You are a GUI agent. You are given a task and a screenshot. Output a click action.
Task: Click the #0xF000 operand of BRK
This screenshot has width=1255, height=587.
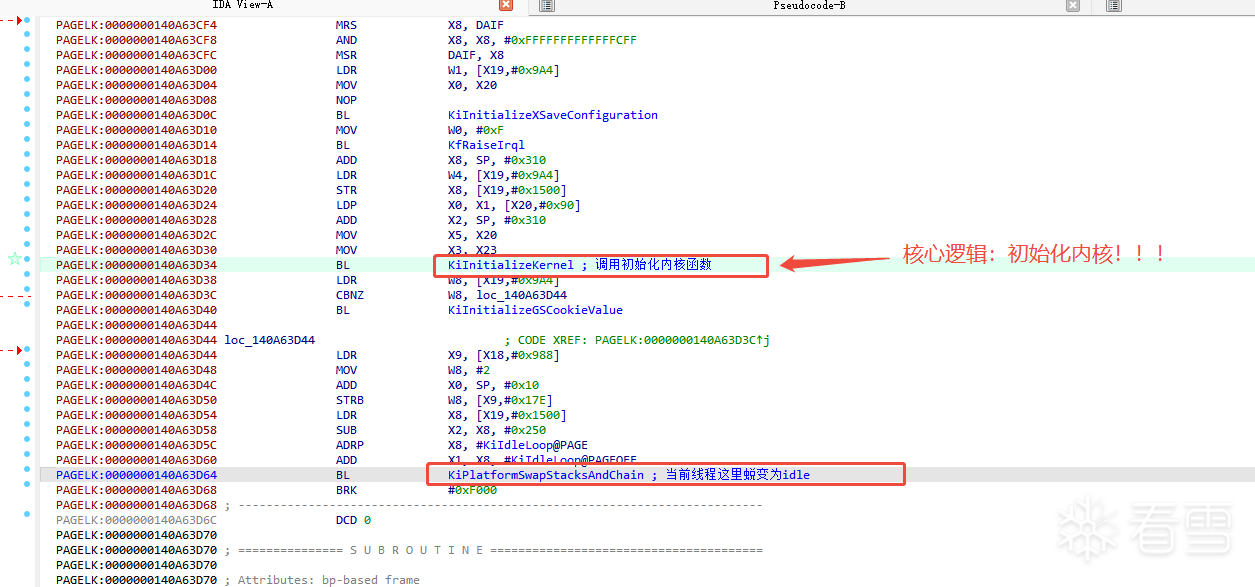tap(472, 490)
